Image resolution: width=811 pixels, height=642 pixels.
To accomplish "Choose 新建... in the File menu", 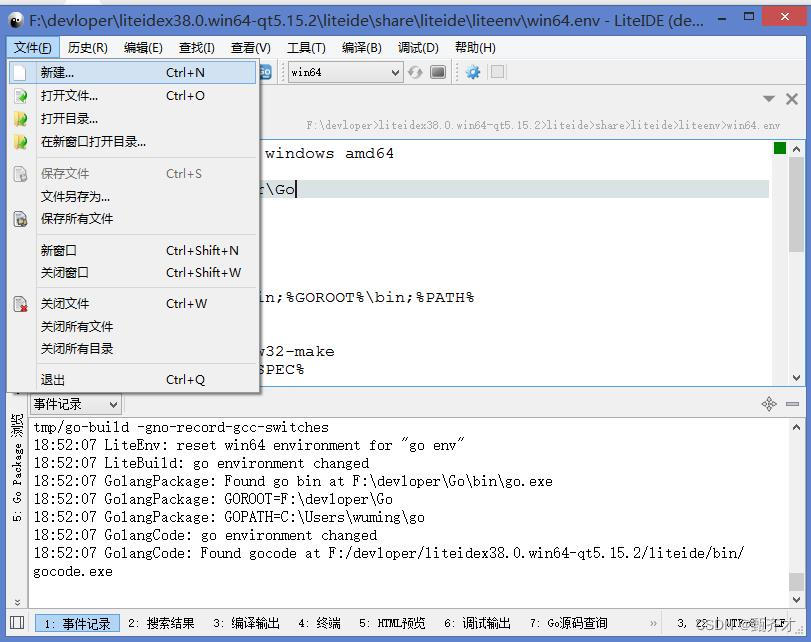I will [132, 72].
